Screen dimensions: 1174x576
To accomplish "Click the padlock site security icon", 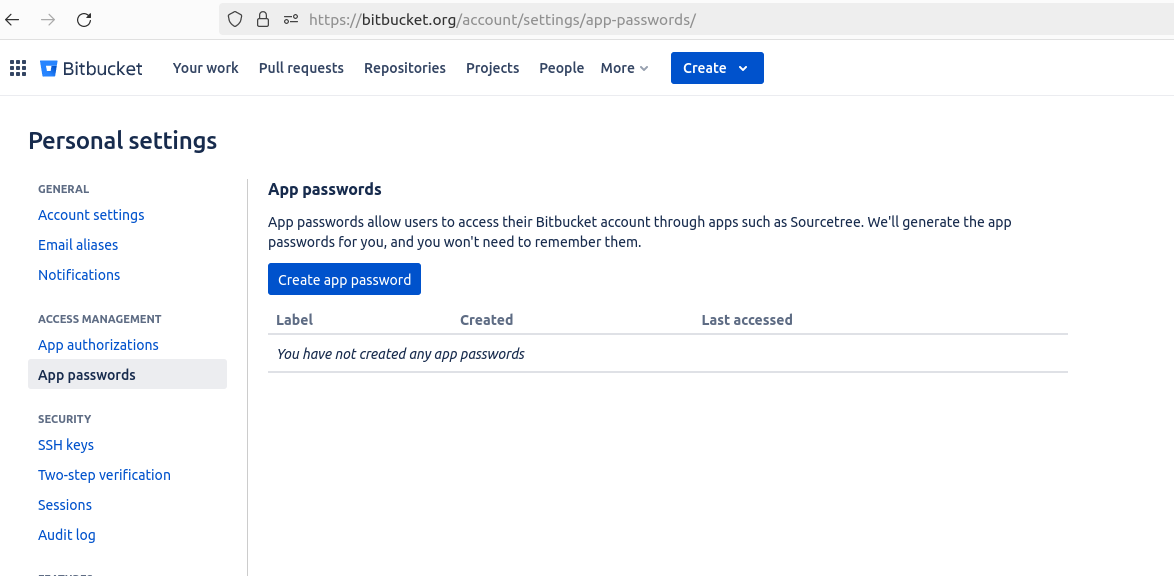I will click(x=263, y=19).
